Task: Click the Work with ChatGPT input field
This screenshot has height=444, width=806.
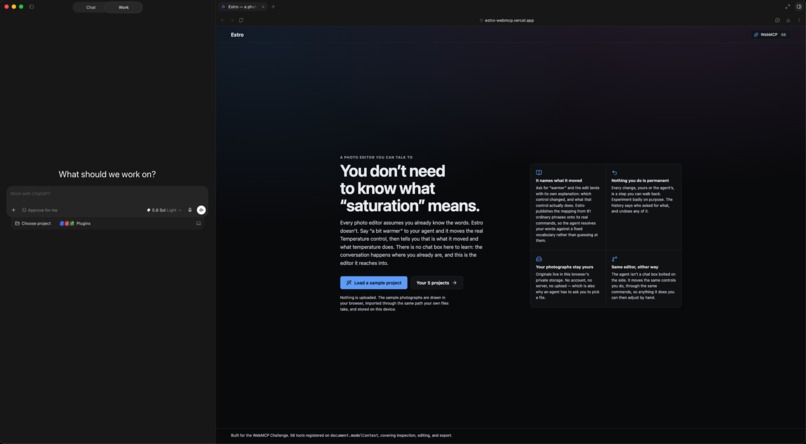Action: [107, 194]
